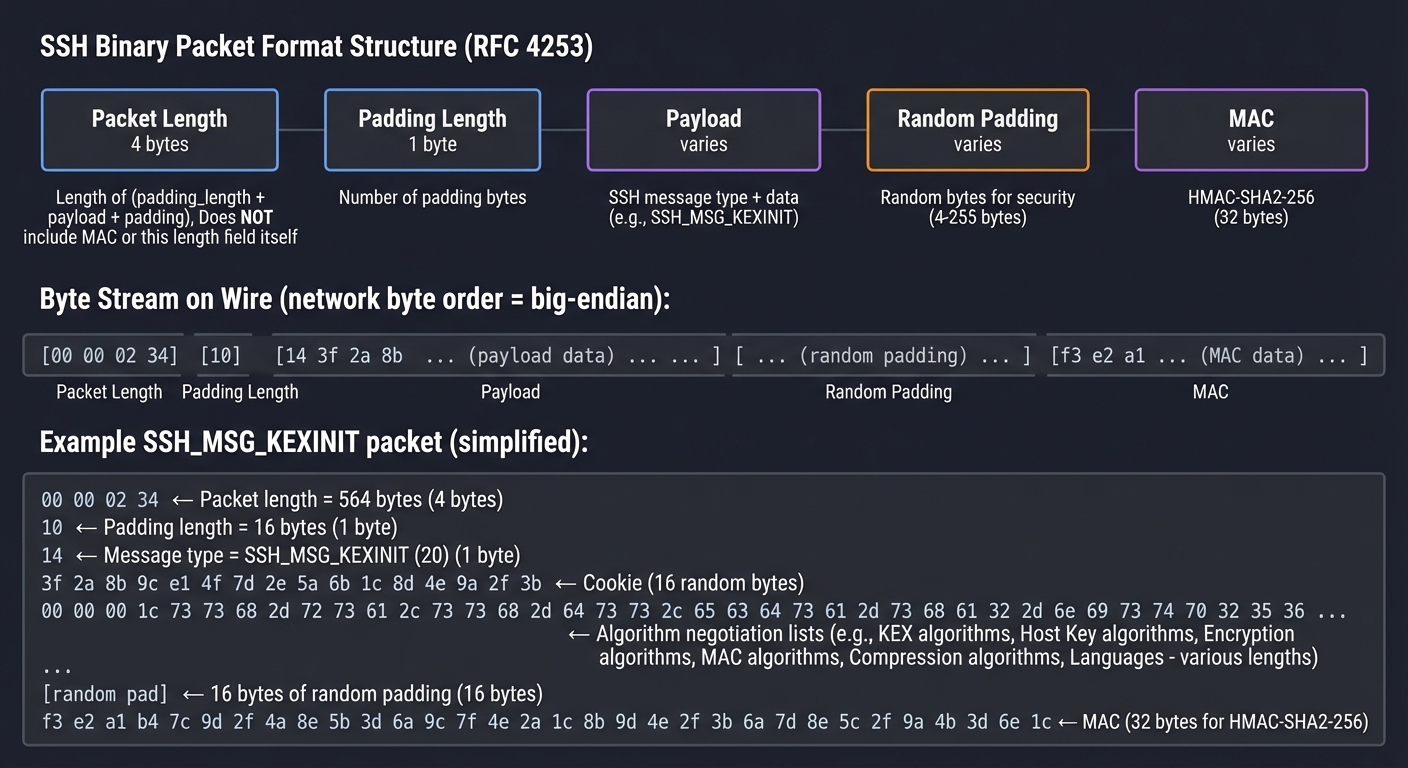This screenshot has width=1408, height=768.
Task: Select the SSH_MSG_KEXINIT note under Payload
Action: pos(703,207)
